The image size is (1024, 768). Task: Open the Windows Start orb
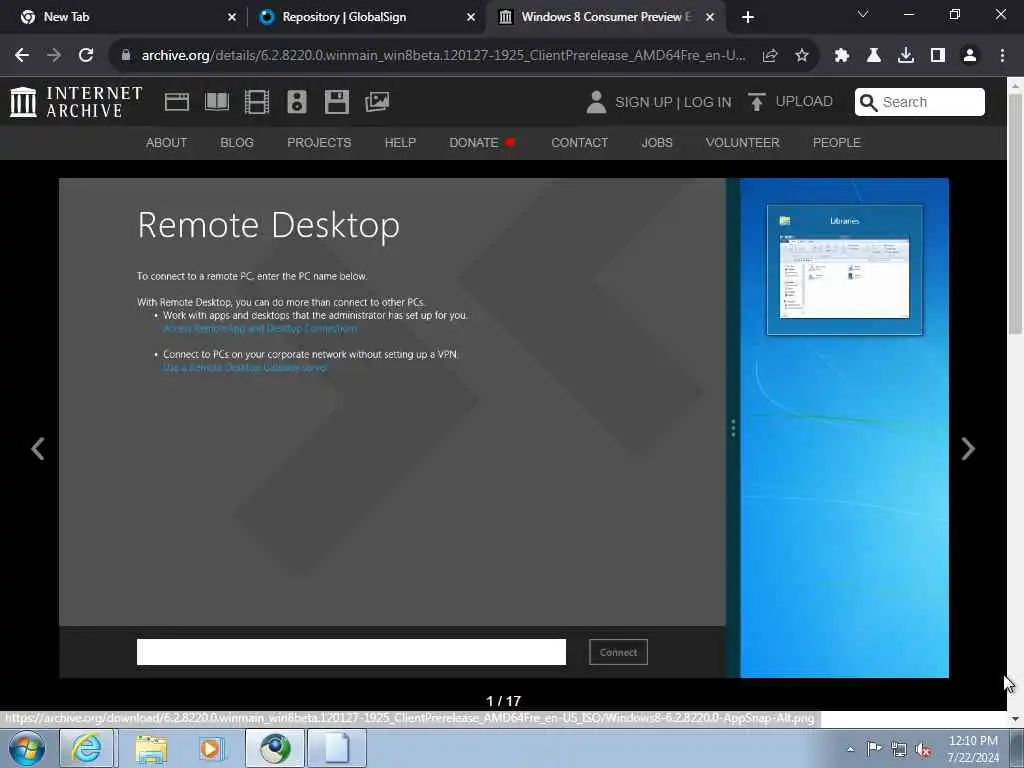point(27,748)
